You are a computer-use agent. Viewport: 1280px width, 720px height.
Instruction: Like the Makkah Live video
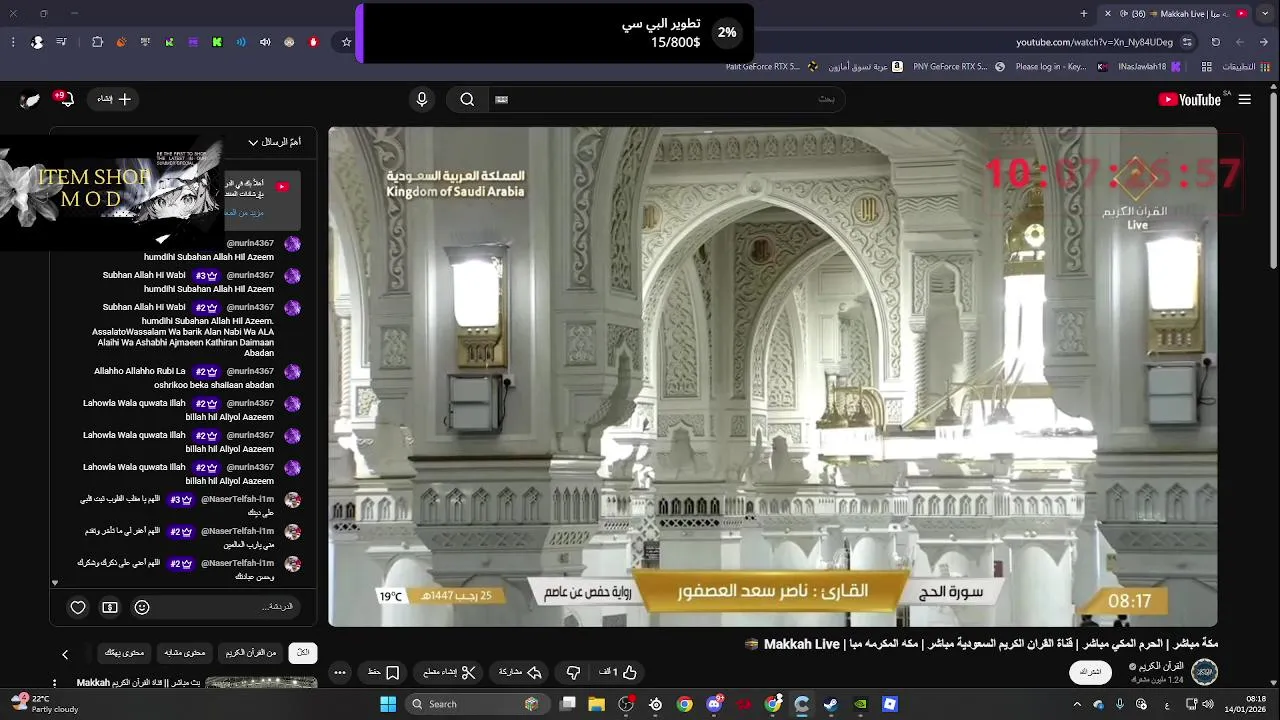click(618, 672)
